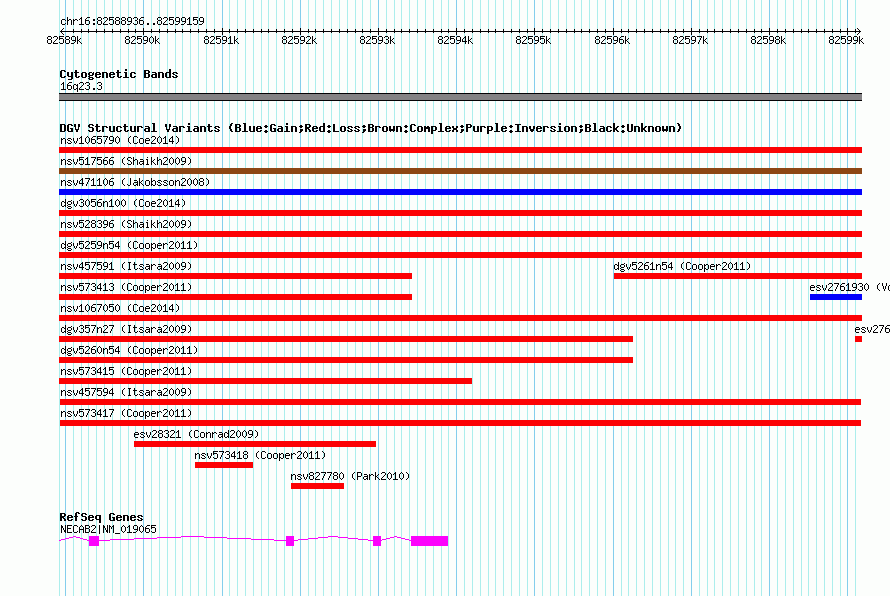Image resolution: width=890 pixels, height=596 pixels.
Task: Click the NECAB2 exon at 82593k
Action: point(377,541)
